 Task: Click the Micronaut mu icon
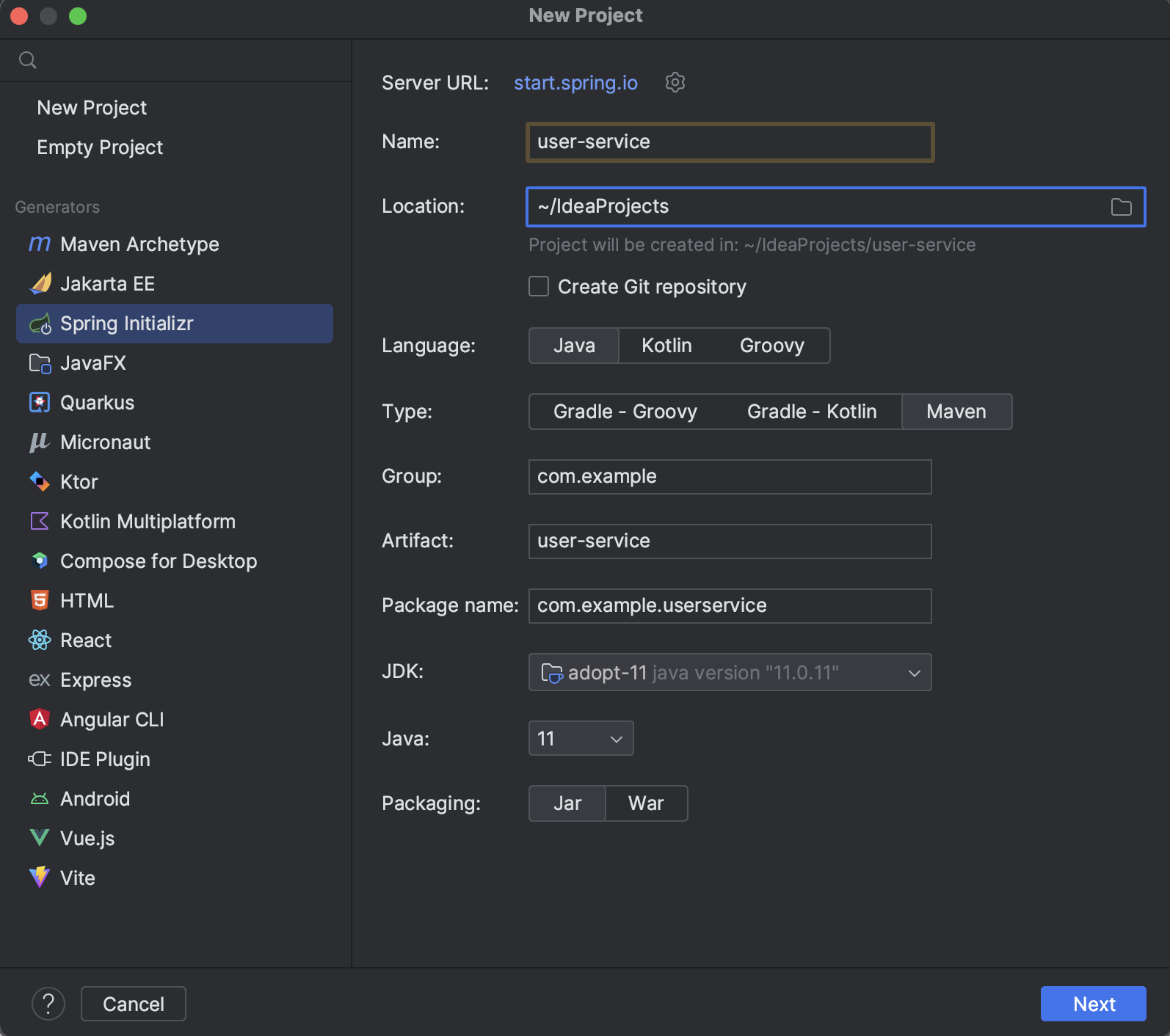pyautogui.click(x=40, y=442)
